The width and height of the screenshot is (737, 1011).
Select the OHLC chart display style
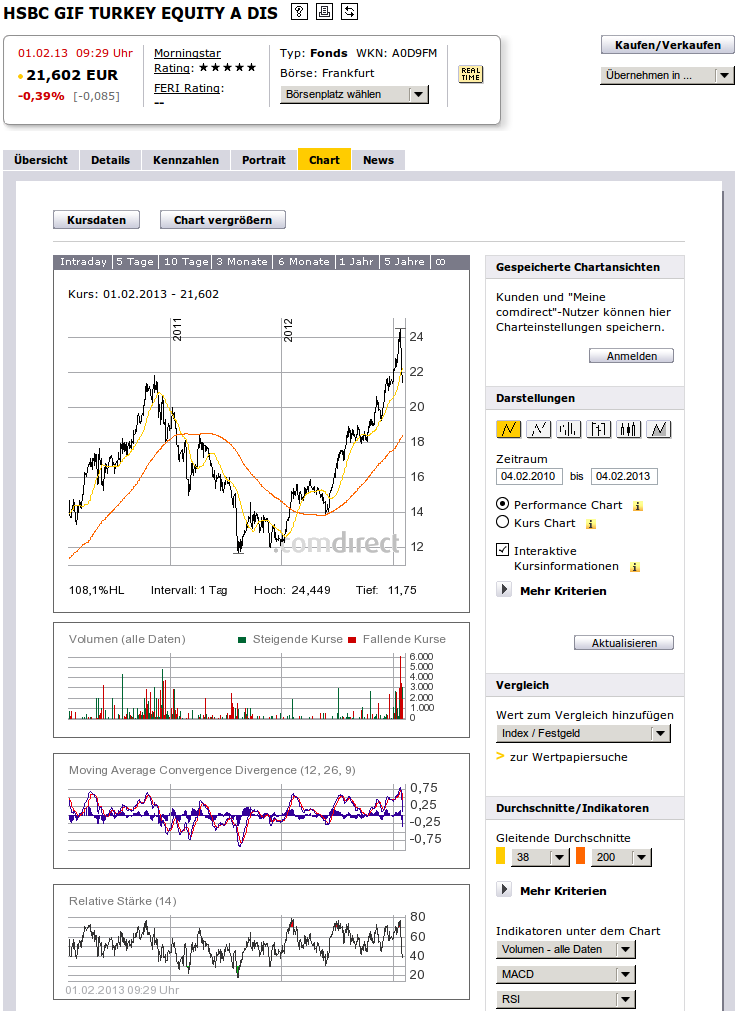coord(598,429)
